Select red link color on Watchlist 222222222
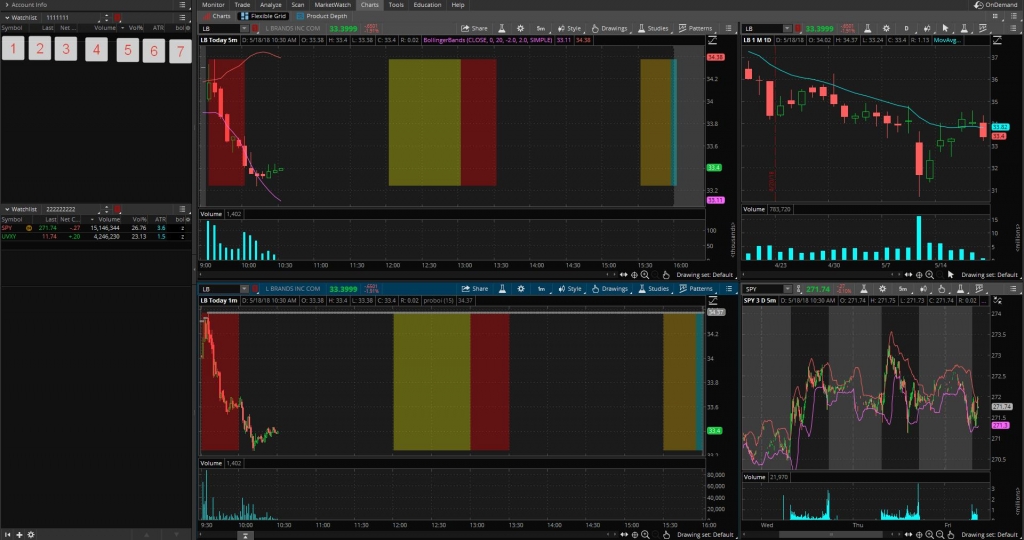Viewport: 1024px width, 540px height. pyautogui.click(x=118, y=210)
